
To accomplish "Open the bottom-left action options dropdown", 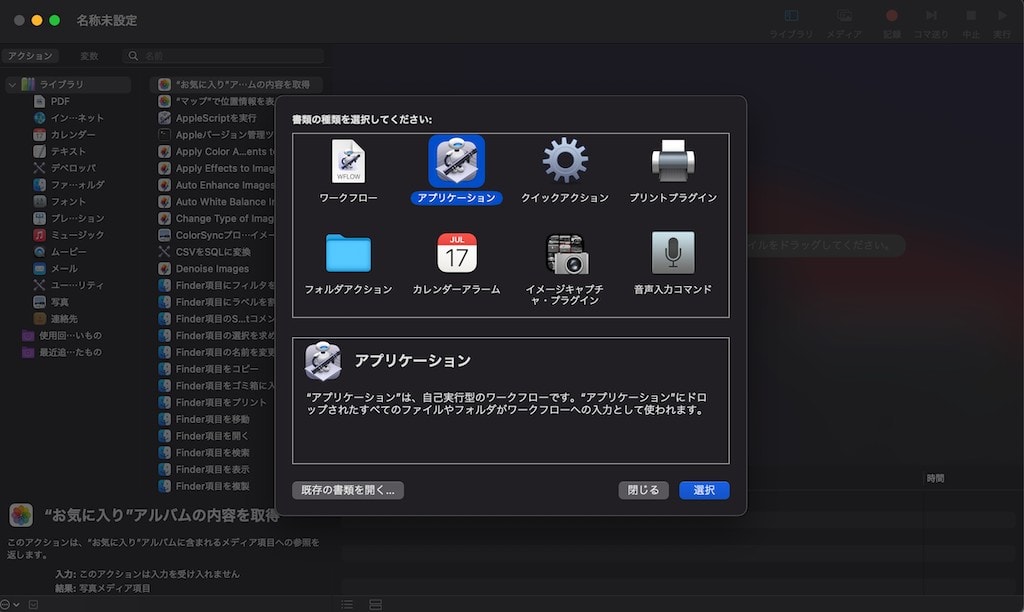I will tap(10, 604).
